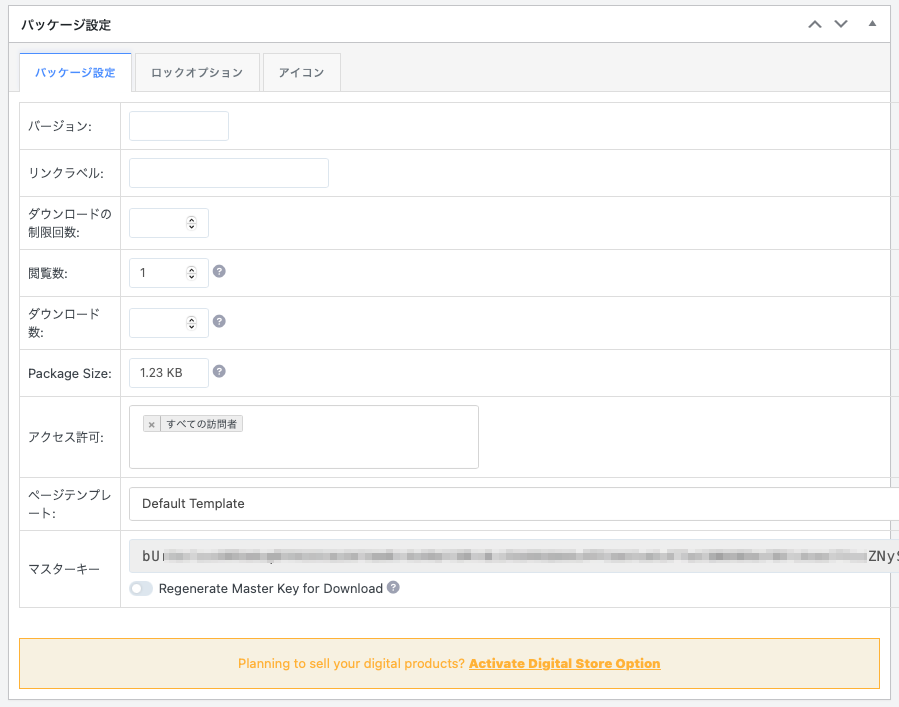Toggle Regenerate Master Key for Download switch

(x=141, y=589)
